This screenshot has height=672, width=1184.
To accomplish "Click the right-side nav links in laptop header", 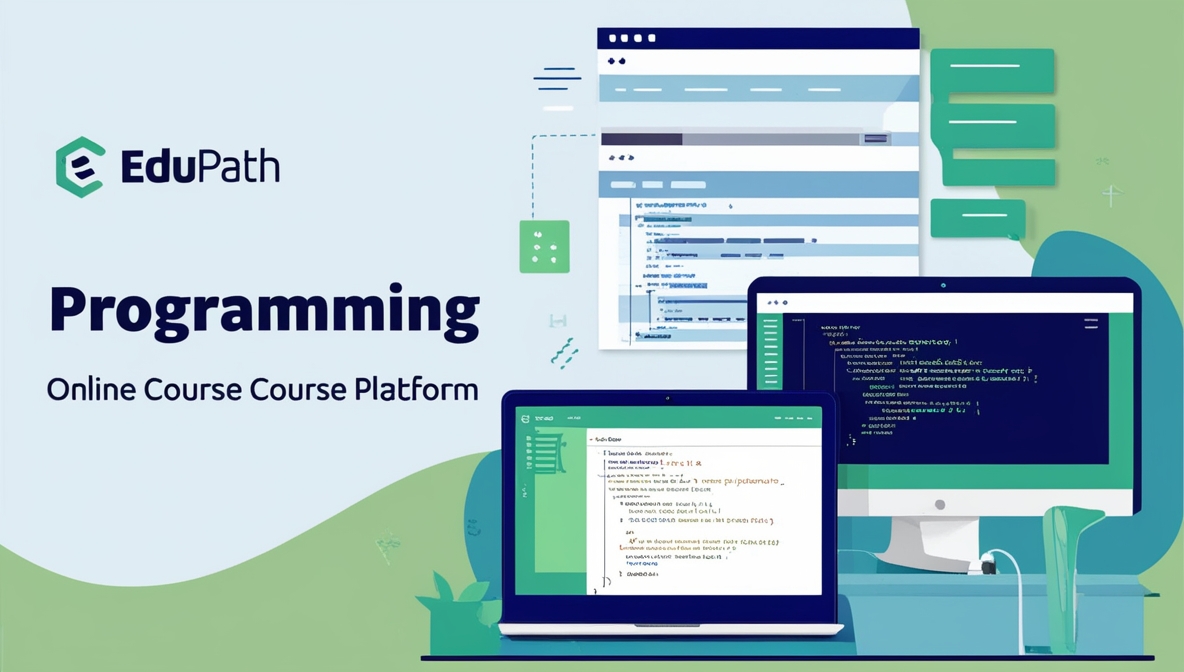I will 794,418.
